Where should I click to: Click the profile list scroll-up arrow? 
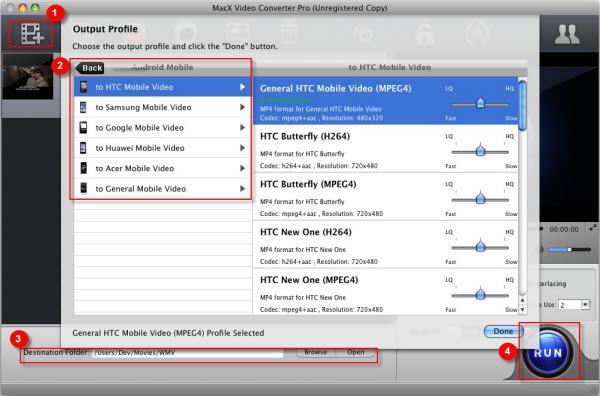pyautogui.click(x=522, y=300)
